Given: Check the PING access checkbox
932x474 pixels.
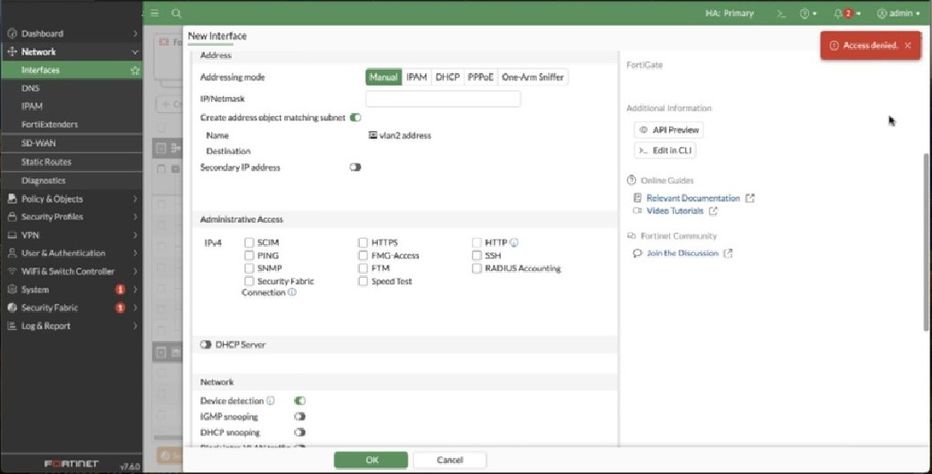Looking at the screenshot, I should click(x=249, y=255).
